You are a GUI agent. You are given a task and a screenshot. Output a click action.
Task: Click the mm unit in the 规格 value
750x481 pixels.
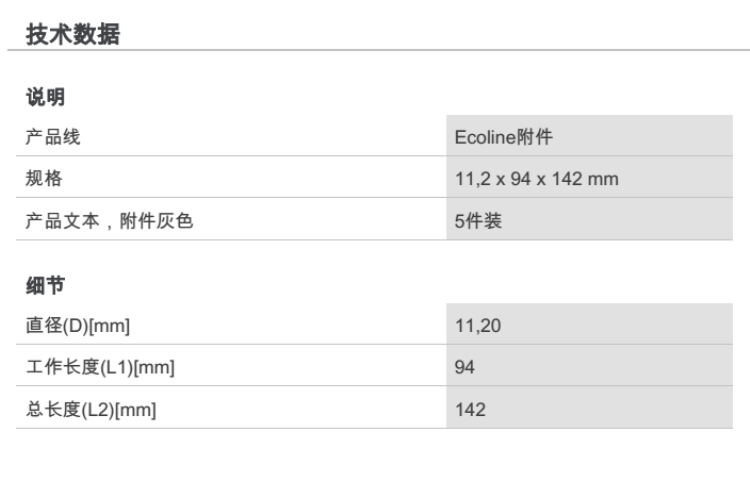[605, 180]
